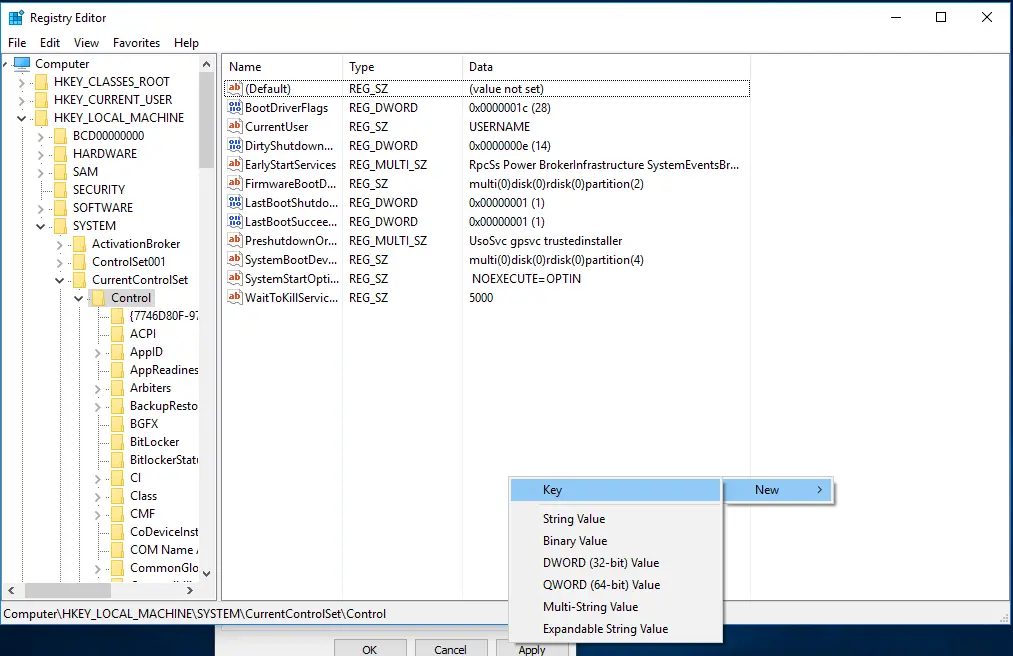
Task: Select the CMF key in tree
Action: pyautogui.click(x=142, y=514)
